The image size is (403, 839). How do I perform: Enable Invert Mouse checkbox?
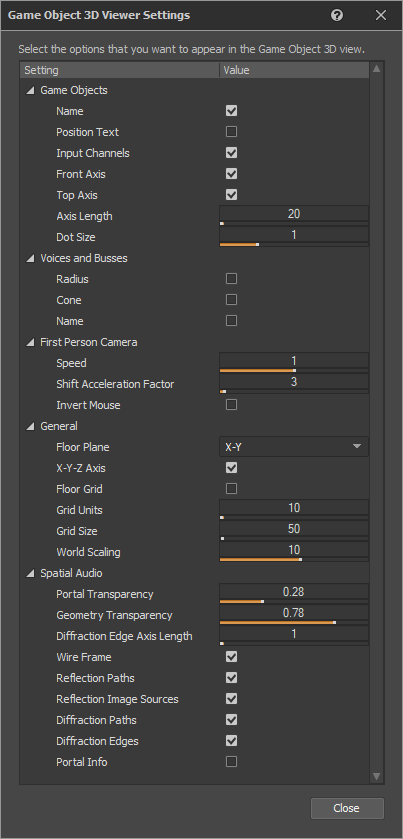point(231,405)
